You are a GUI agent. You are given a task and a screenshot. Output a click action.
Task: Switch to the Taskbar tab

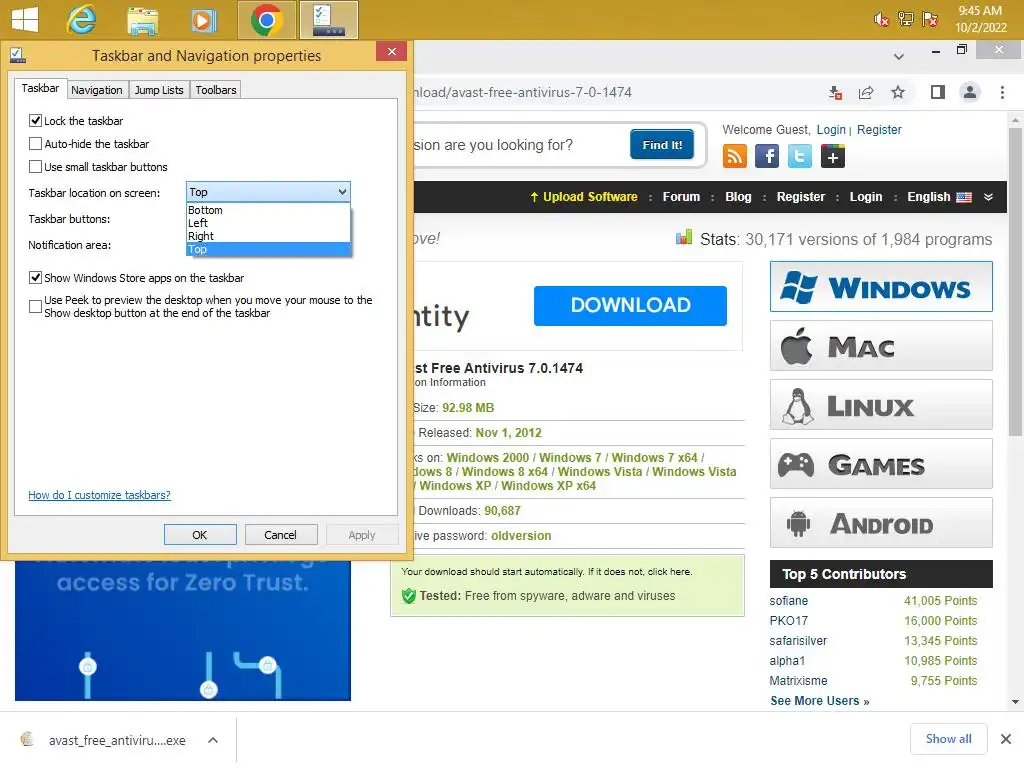tap(40, 88)
